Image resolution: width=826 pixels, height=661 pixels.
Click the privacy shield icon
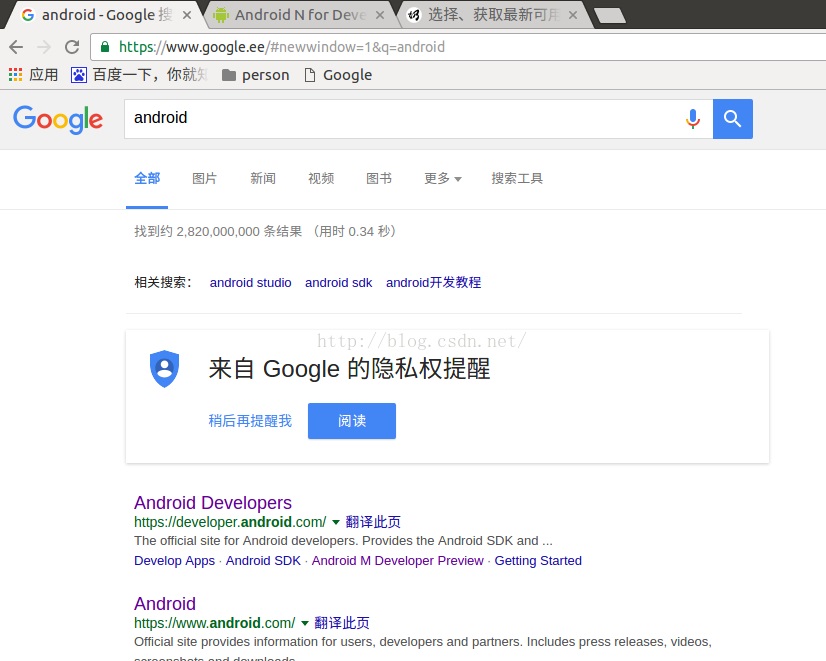click(164, 369)
